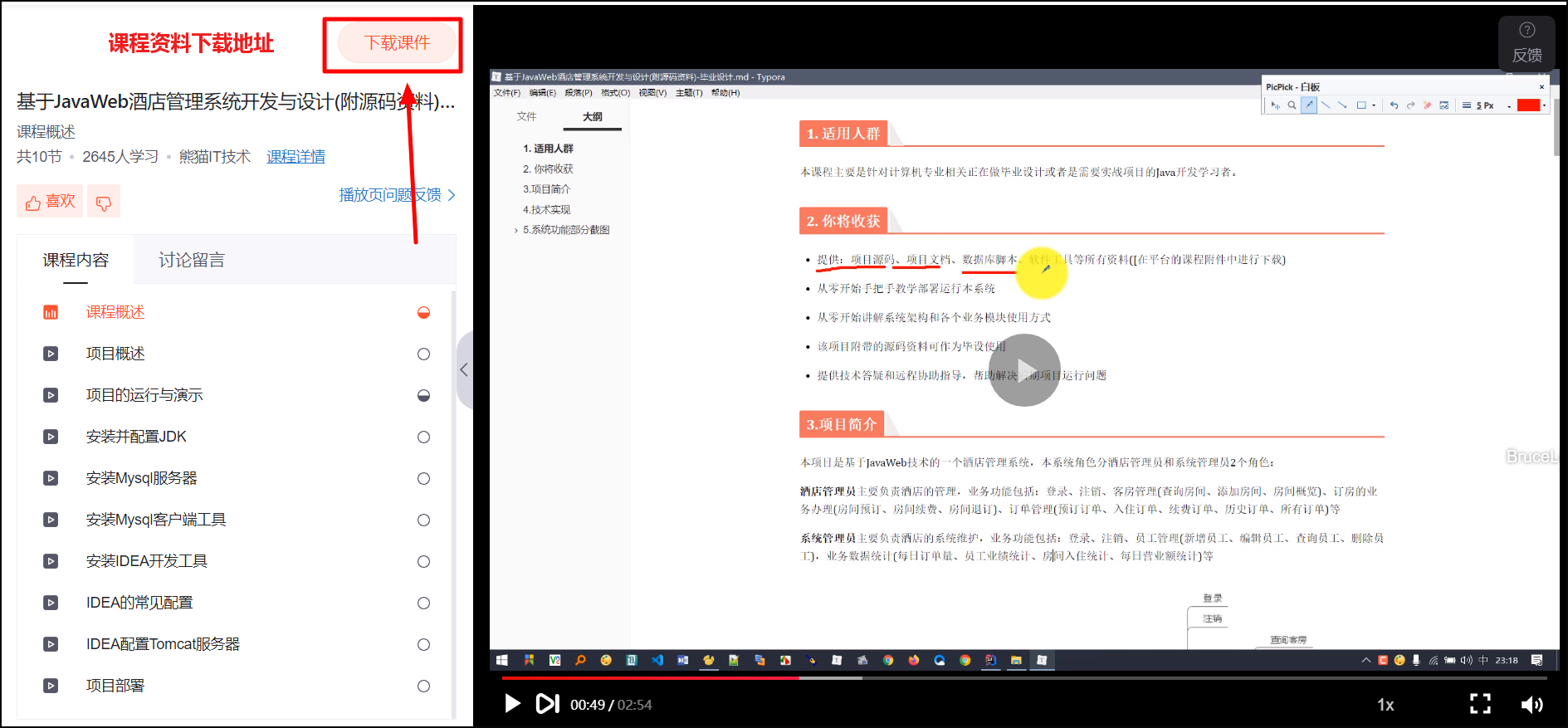Click the PicPick undo arrow
The image size is (1568, 728).
pos(1394,105)
